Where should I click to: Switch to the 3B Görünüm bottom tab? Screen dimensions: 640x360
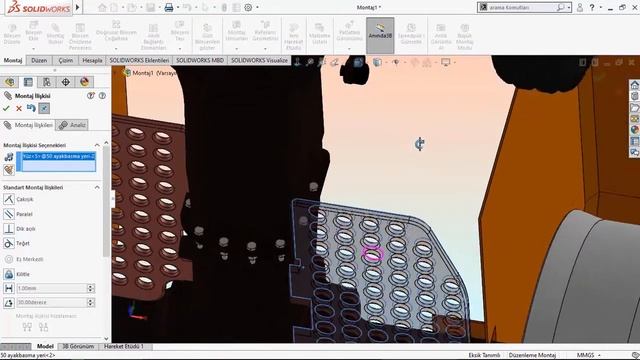[78, 346]
